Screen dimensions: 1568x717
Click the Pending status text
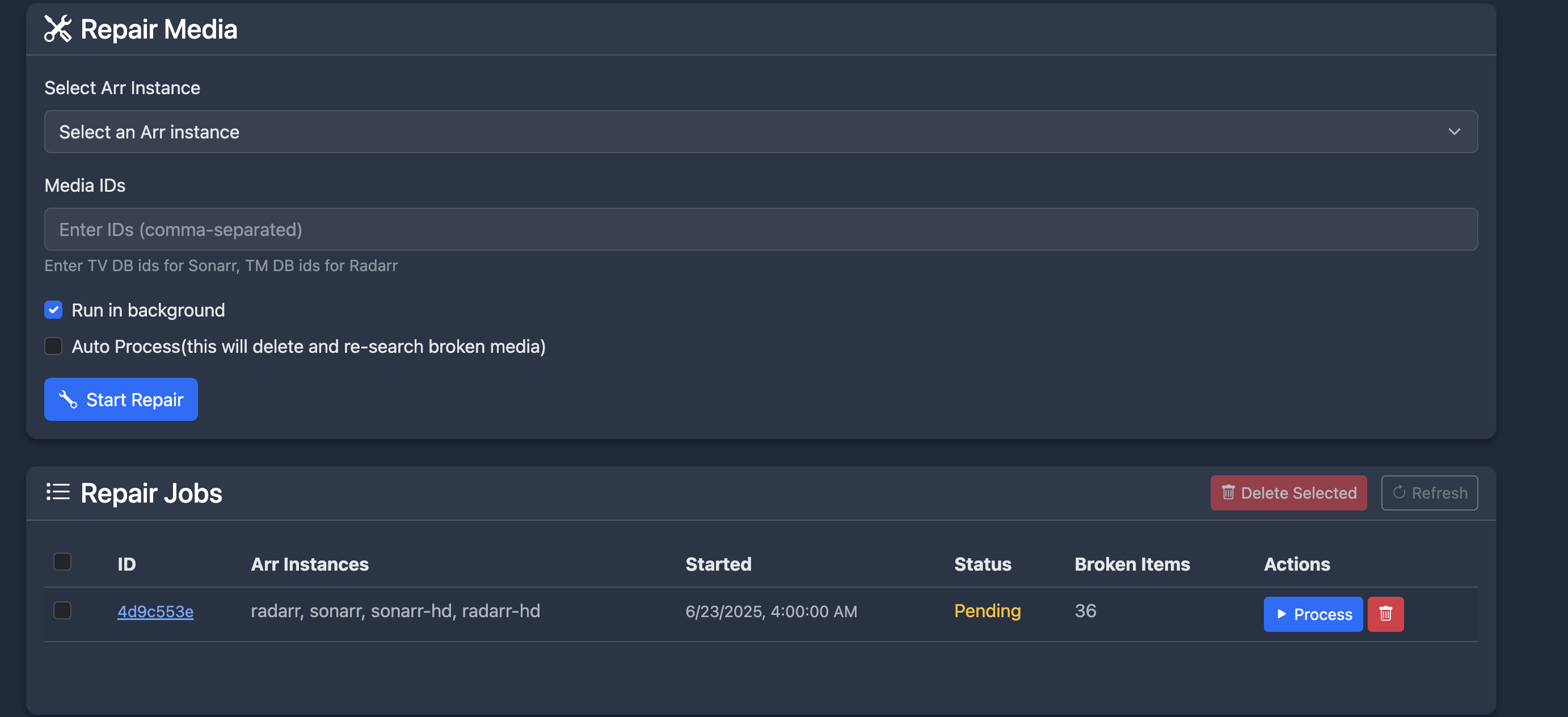click(987, 610)
